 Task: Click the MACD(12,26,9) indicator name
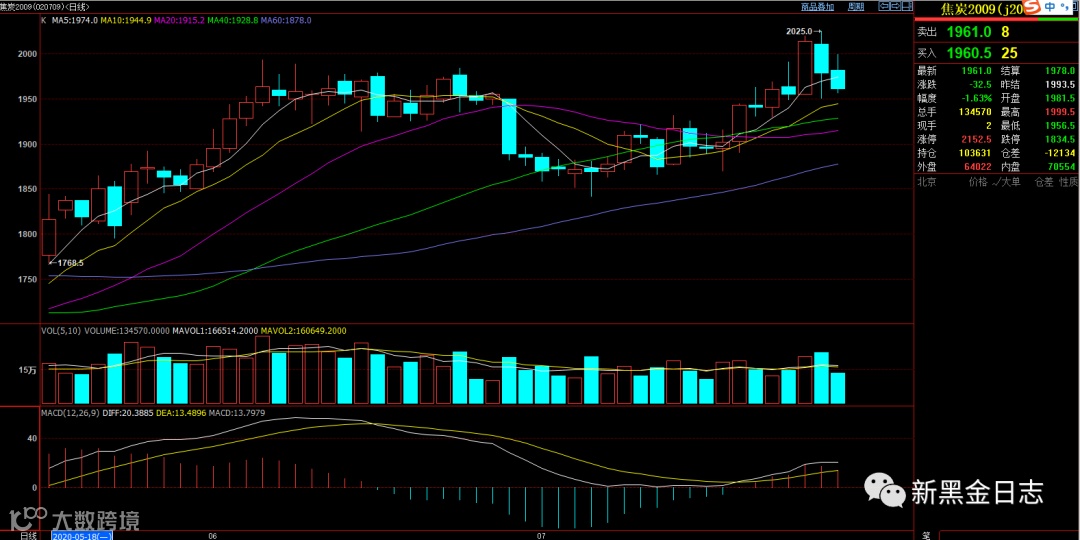point(70,413)
